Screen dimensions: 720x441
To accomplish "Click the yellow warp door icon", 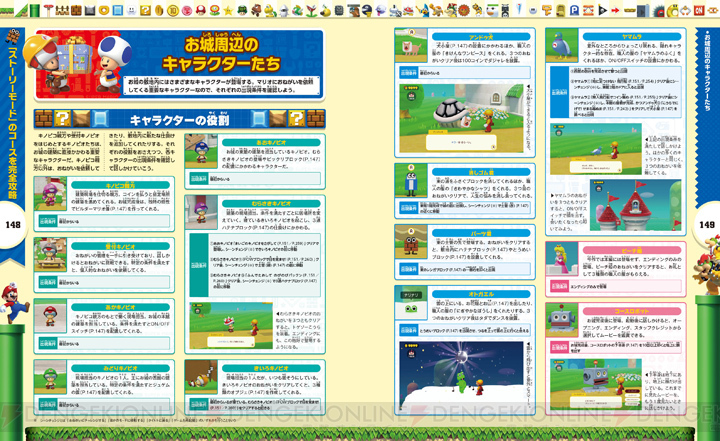I will (x=561, y=11).
